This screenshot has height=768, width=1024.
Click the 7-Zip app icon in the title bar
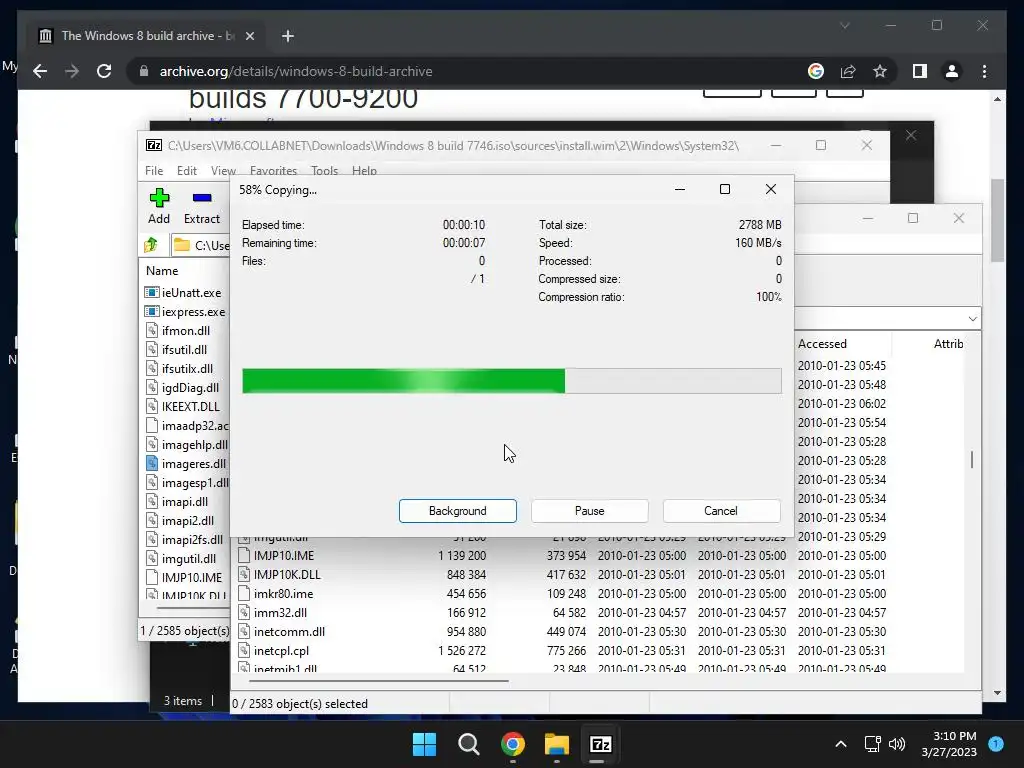(154, 146)
